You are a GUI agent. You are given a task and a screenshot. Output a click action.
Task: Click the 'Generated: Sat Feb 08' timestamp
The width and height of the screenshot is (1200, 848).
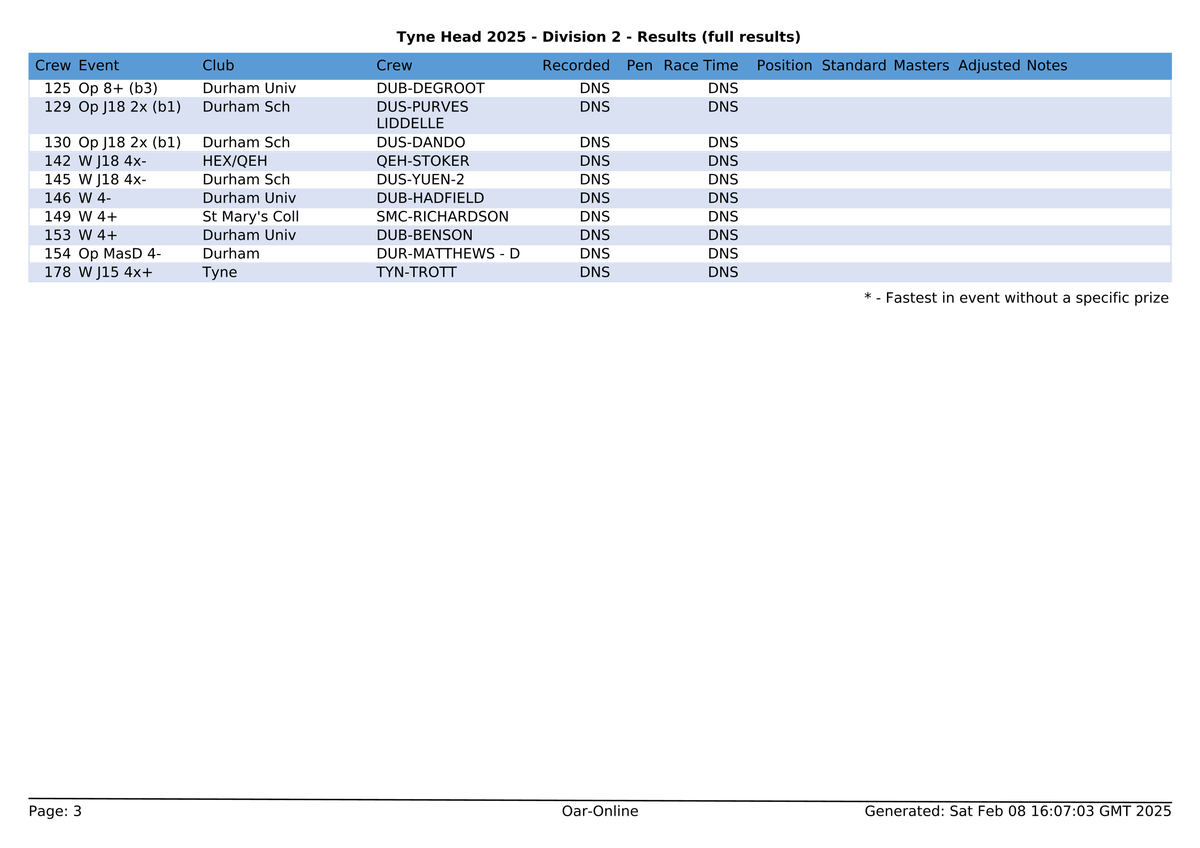(x=1017, y=811)
